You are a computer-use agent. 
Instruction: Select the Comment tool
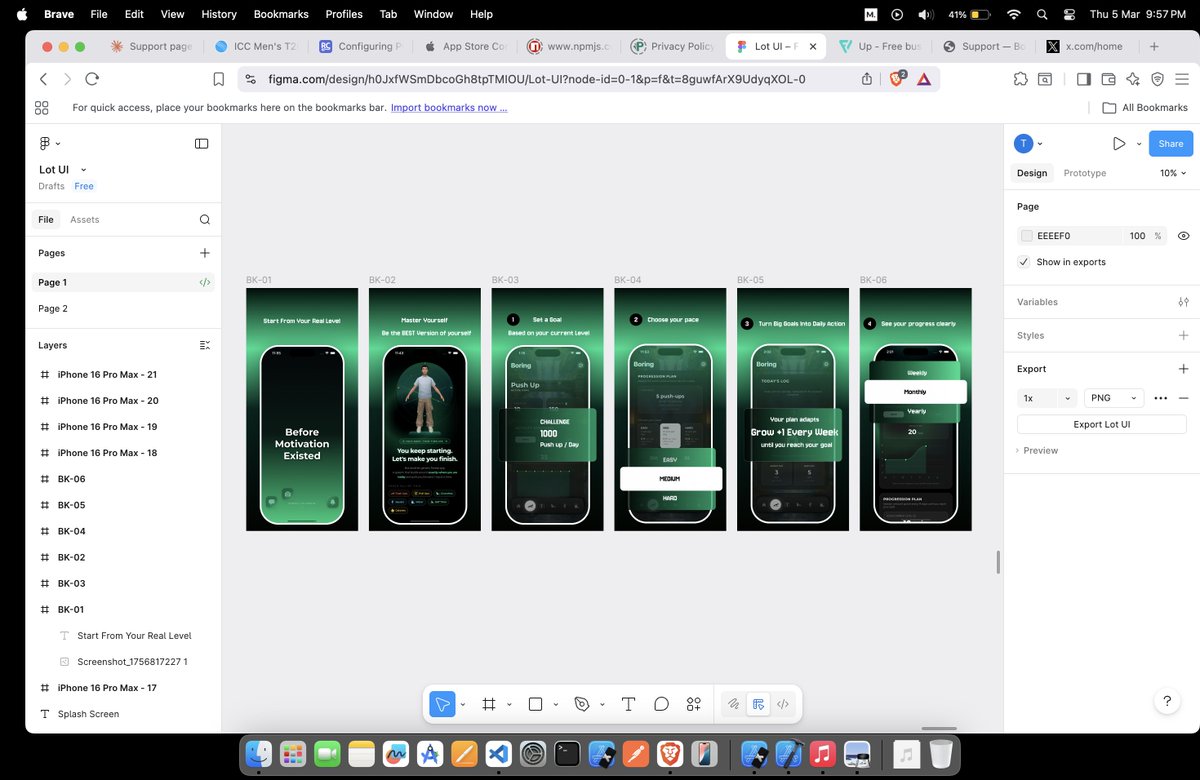pos(661,704)
